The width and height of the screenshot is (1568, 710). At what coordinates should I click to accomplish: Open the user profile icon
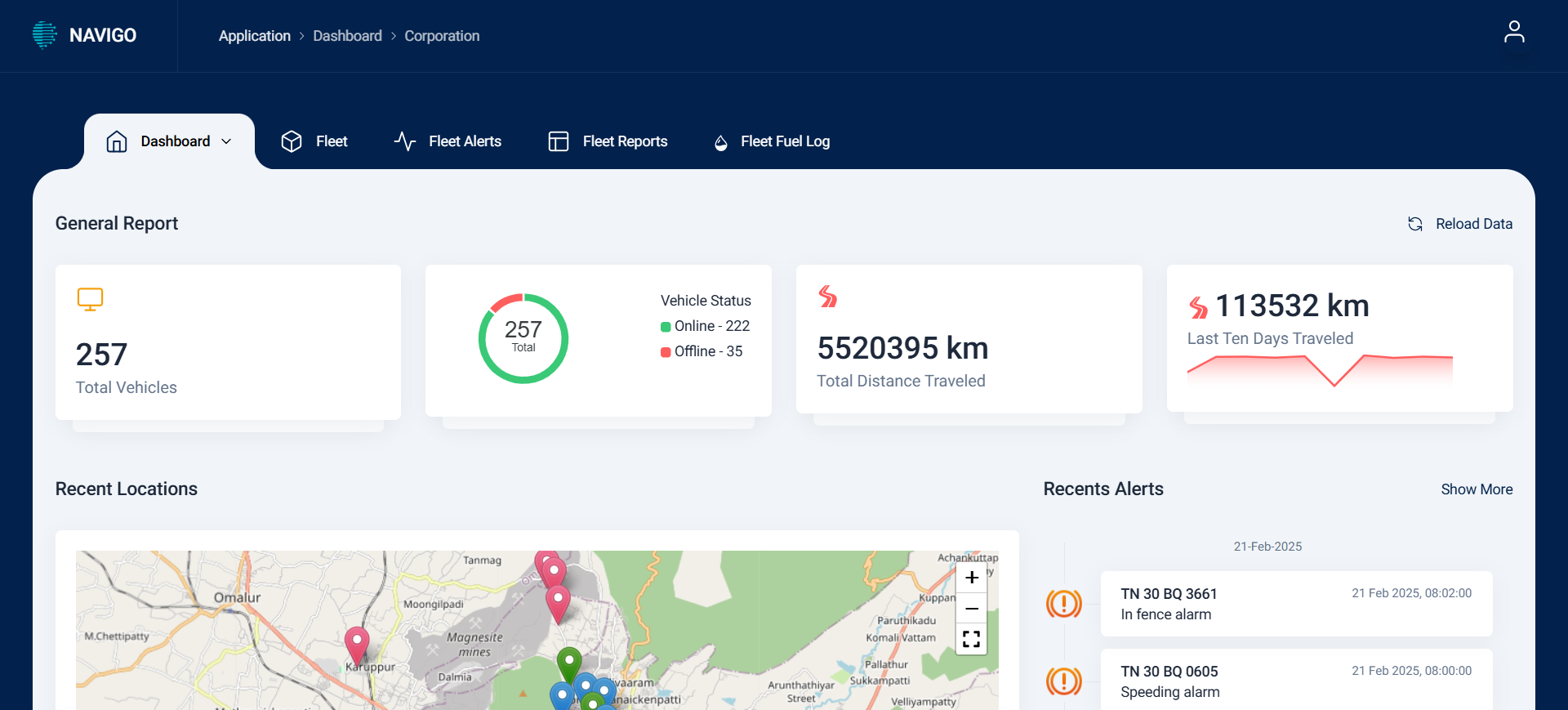(x=1513, y=33)
